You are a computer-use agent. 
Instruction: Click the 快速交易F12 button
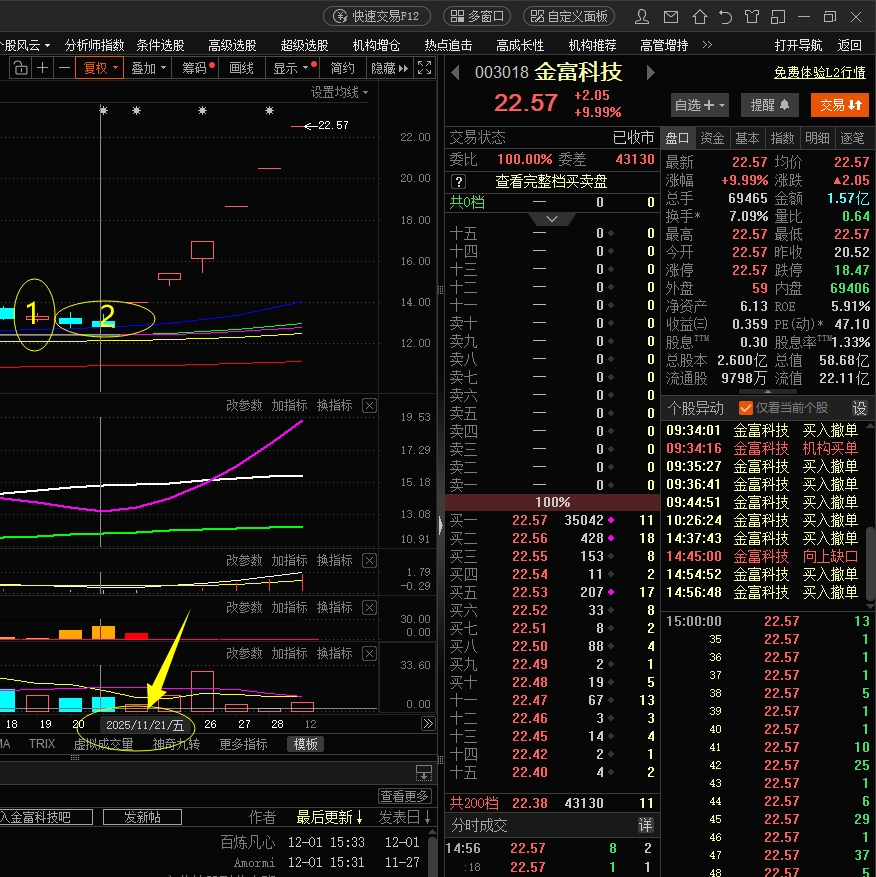pyautogui.click(x=377, y=16)
